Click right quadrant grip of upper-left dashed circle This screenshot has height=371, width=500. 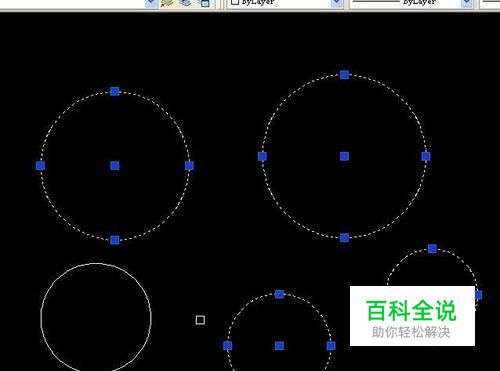tap(189, 166)
